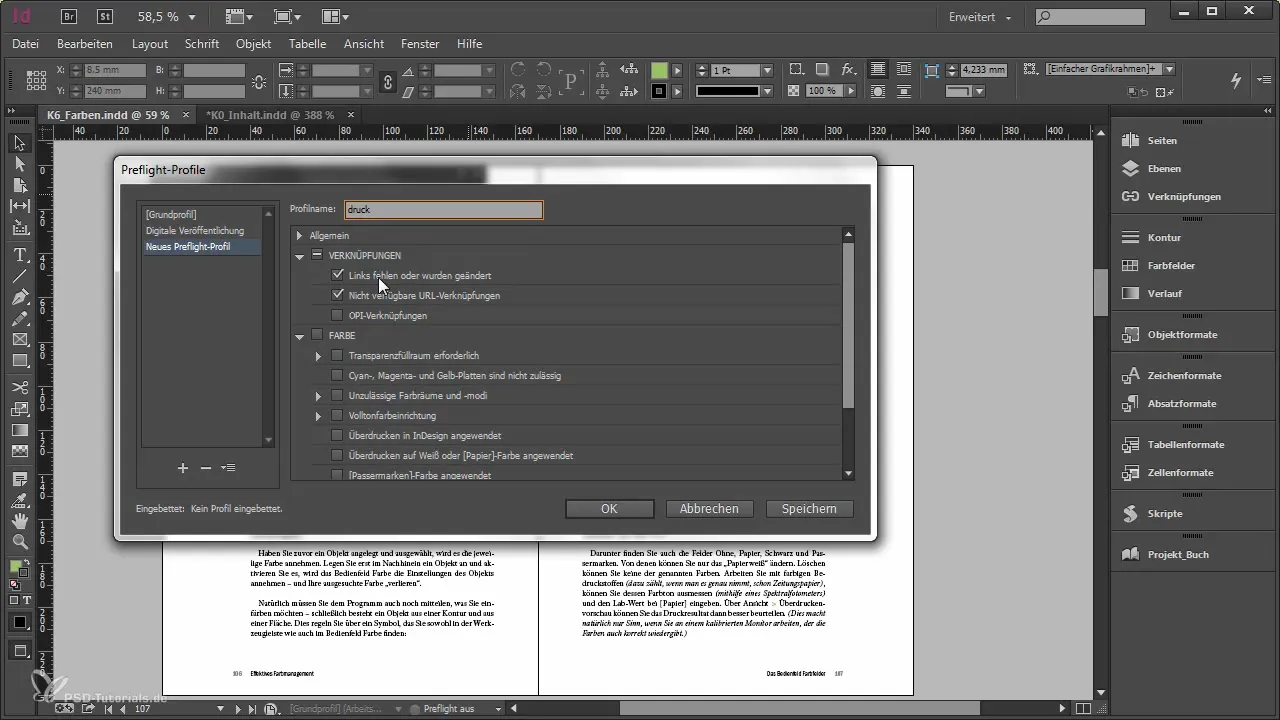Select the Rectangle tool

click(19, 359)
